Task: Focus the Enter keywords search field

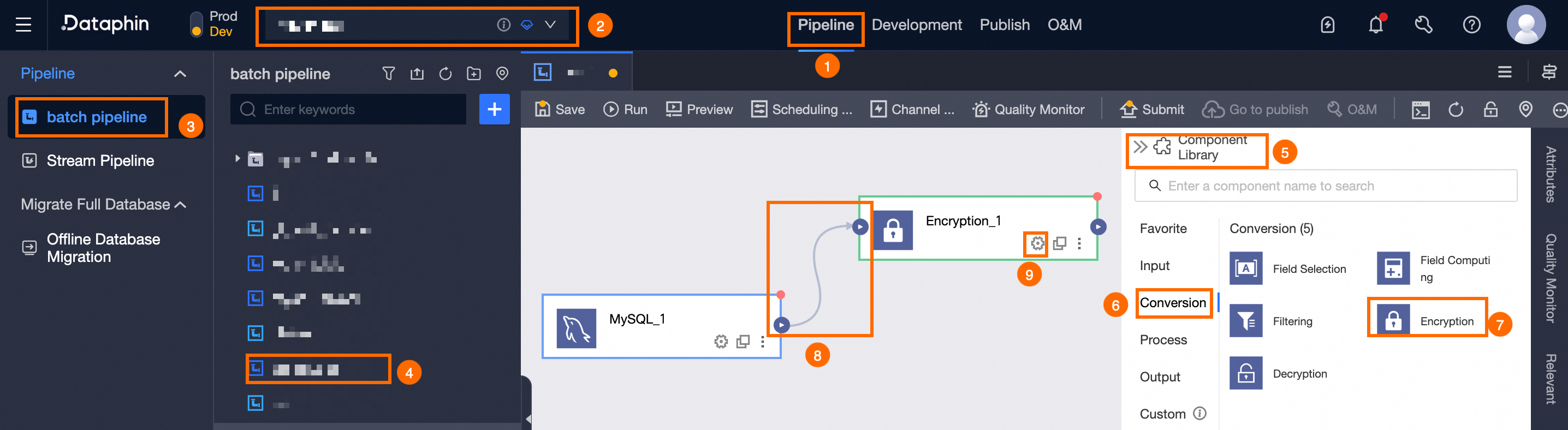Action: (x=348, y=110)
